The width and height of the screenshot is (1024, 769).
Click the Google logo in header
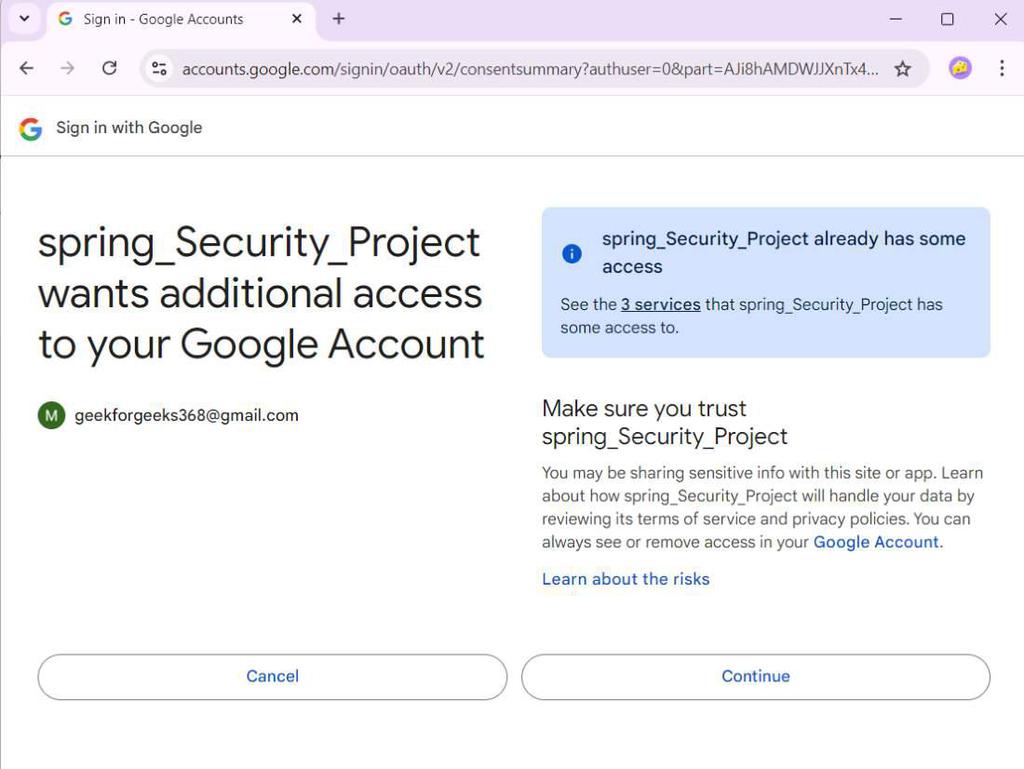[x=31, y=128]
